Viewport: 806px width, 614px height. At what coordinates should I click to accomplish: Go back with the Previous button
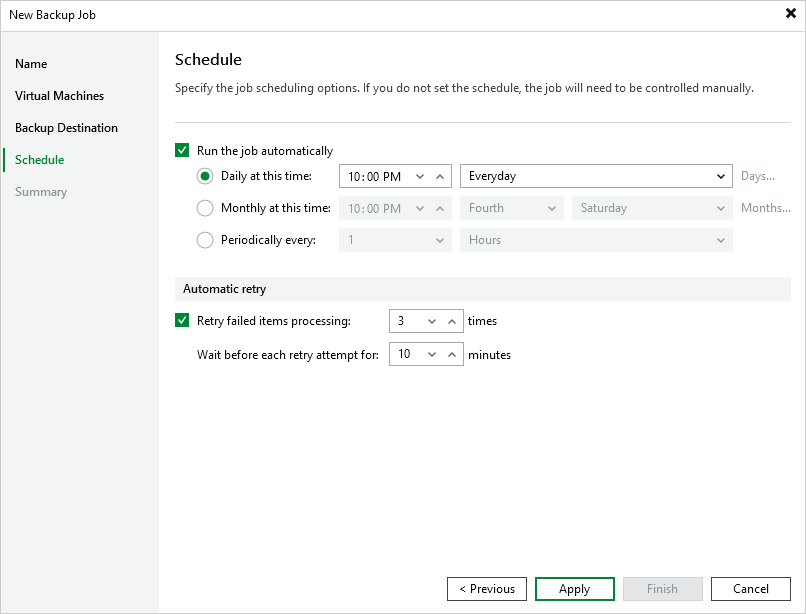coord(487,589)
